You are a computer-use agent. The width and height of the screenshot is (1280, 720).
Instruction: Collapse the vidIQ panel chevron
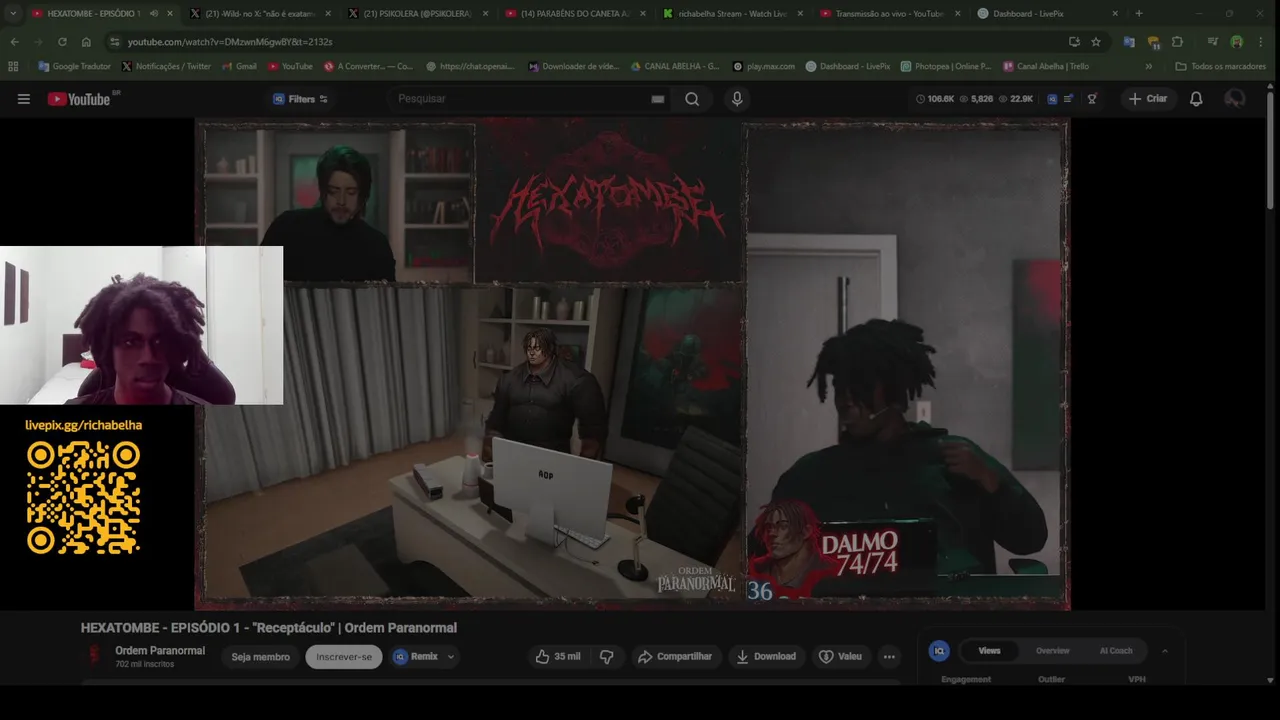coord(1164,650)
